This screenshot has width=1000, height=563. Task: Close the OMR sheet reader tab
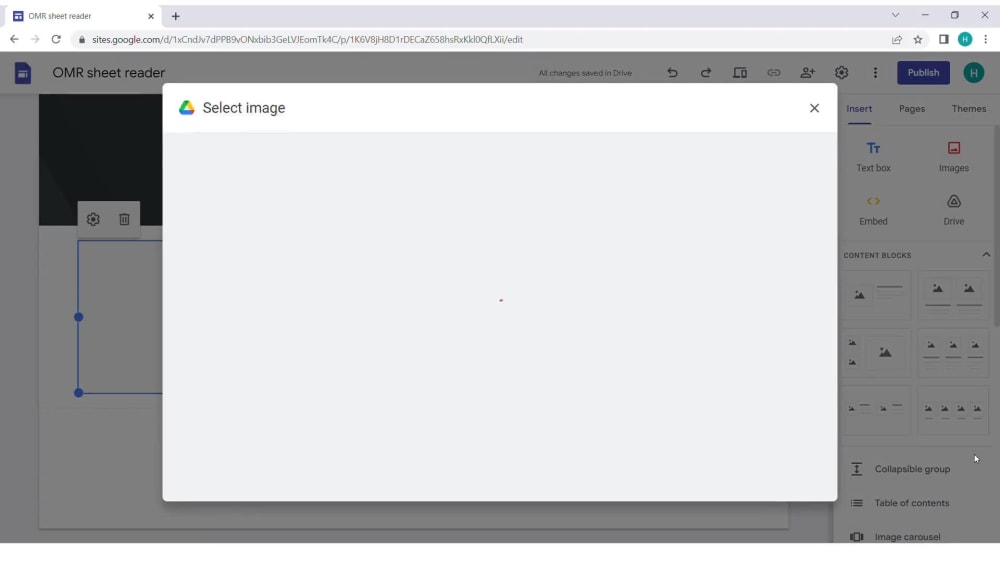151,17
